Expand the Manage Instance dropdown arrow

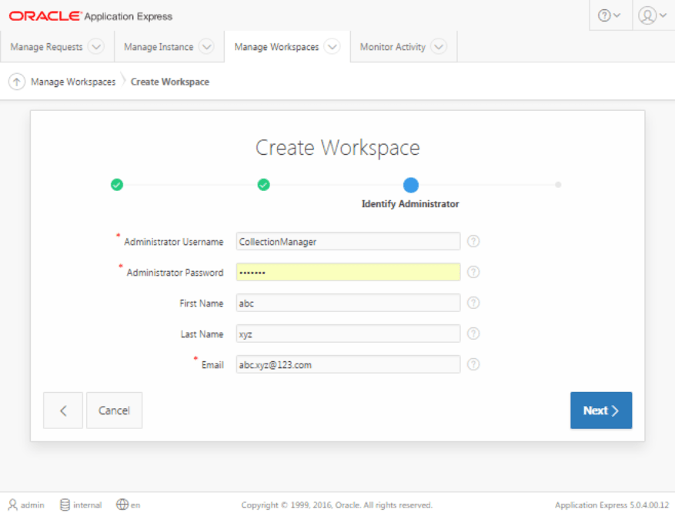point(207,46)
